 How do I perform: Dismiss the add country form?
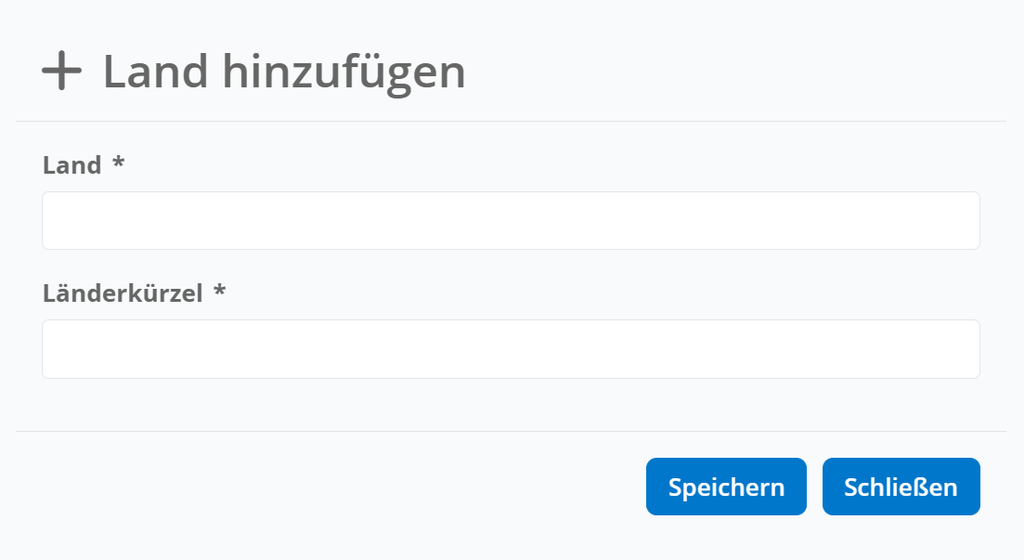[901, 487]
